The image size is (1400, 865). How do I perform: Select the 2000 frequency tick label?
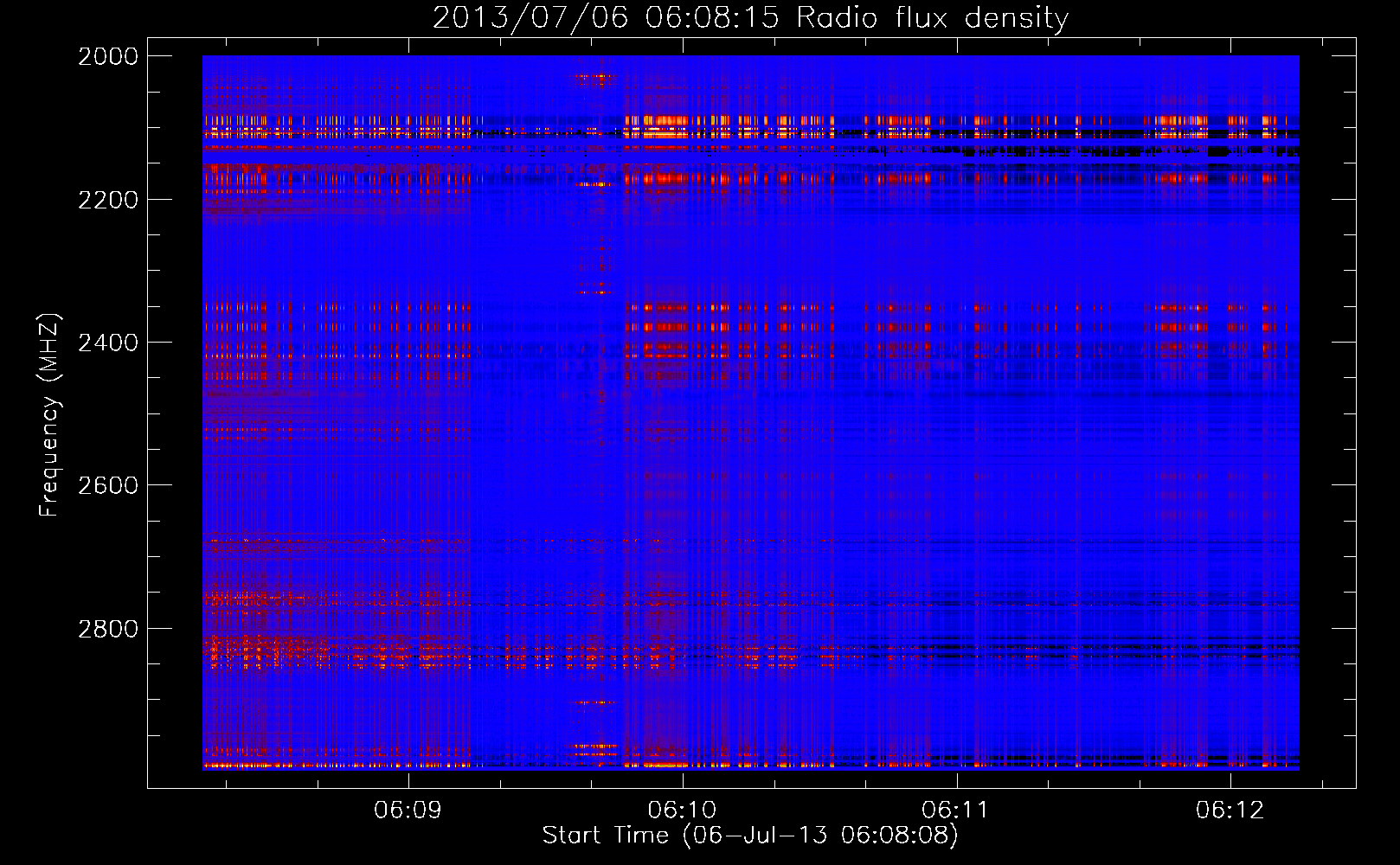[108, 56]
